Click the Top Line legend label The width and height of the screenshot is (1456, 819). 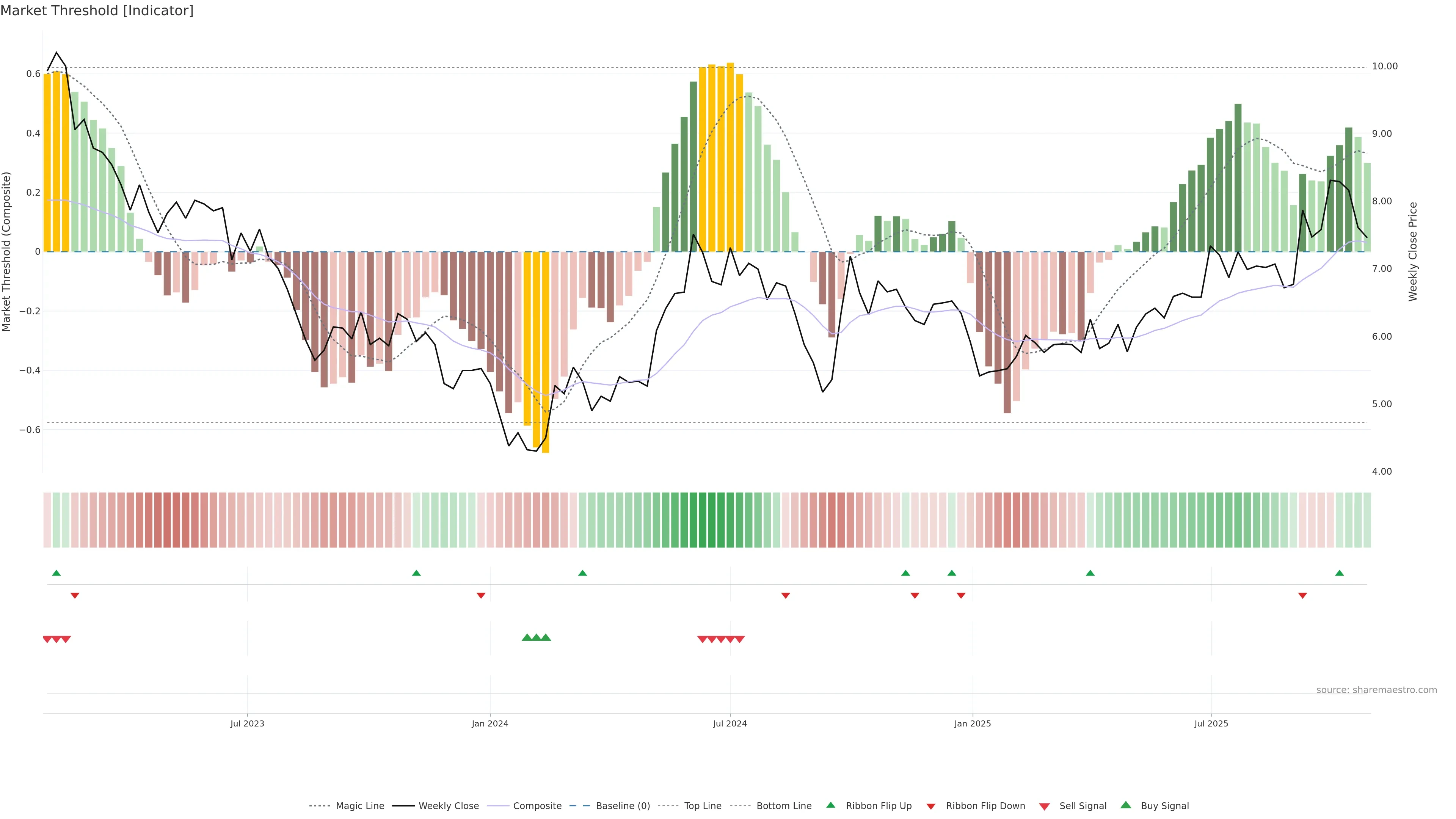[x=703, y=806]
